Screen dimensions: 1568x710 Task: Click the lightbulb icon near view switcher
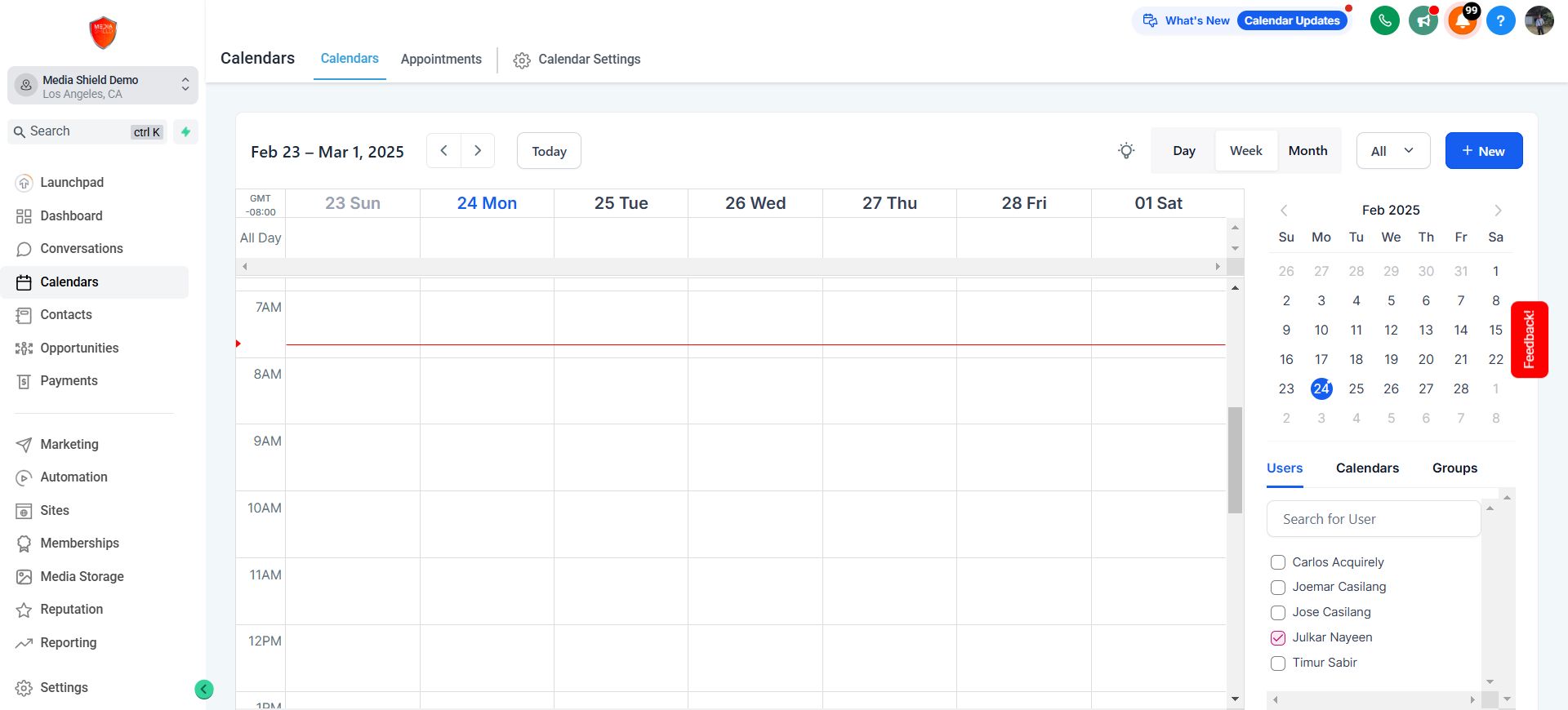[x=1126, y=151]
